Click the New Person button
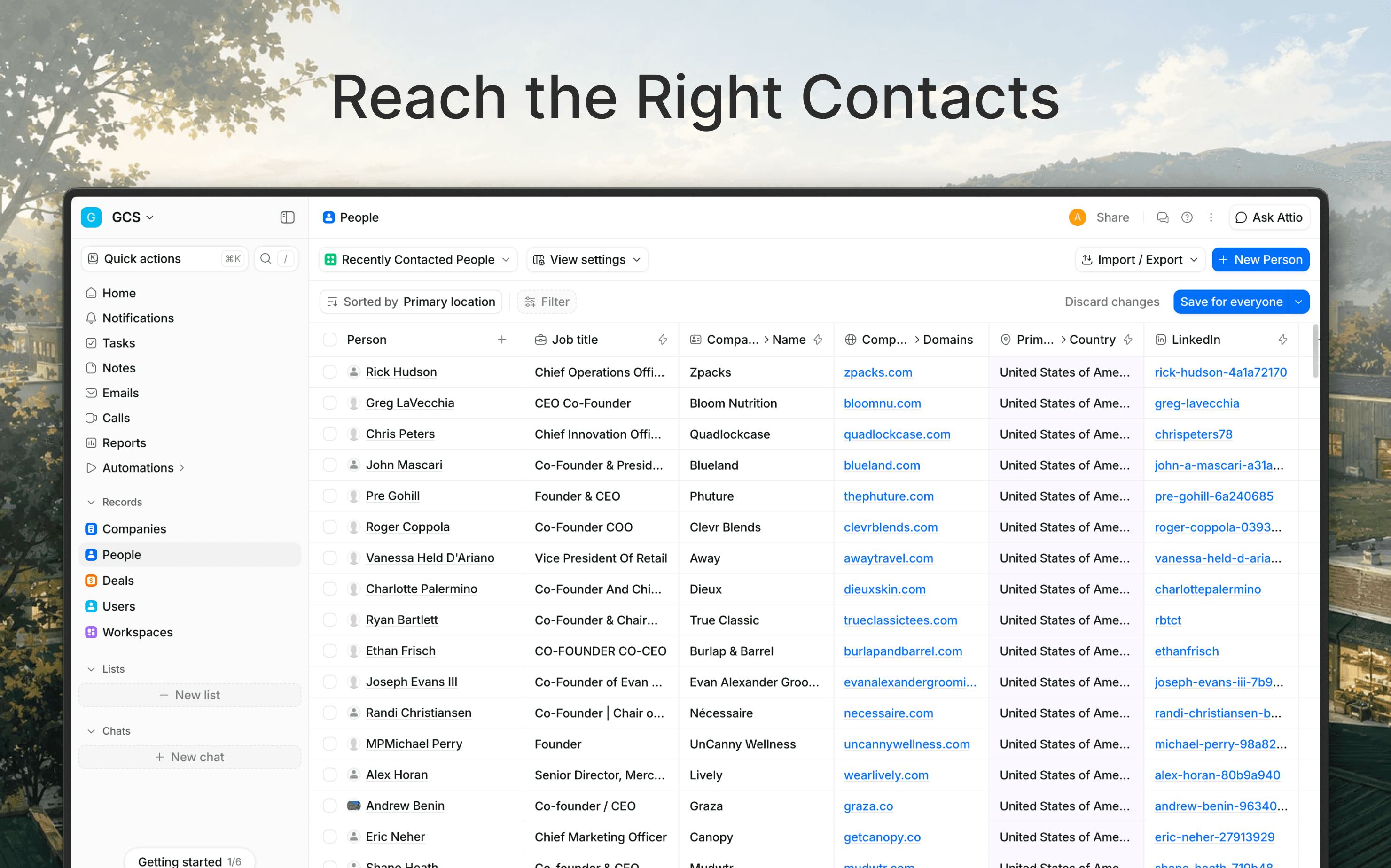The height and width of the screenshot is (868, 1391). 1260,259
